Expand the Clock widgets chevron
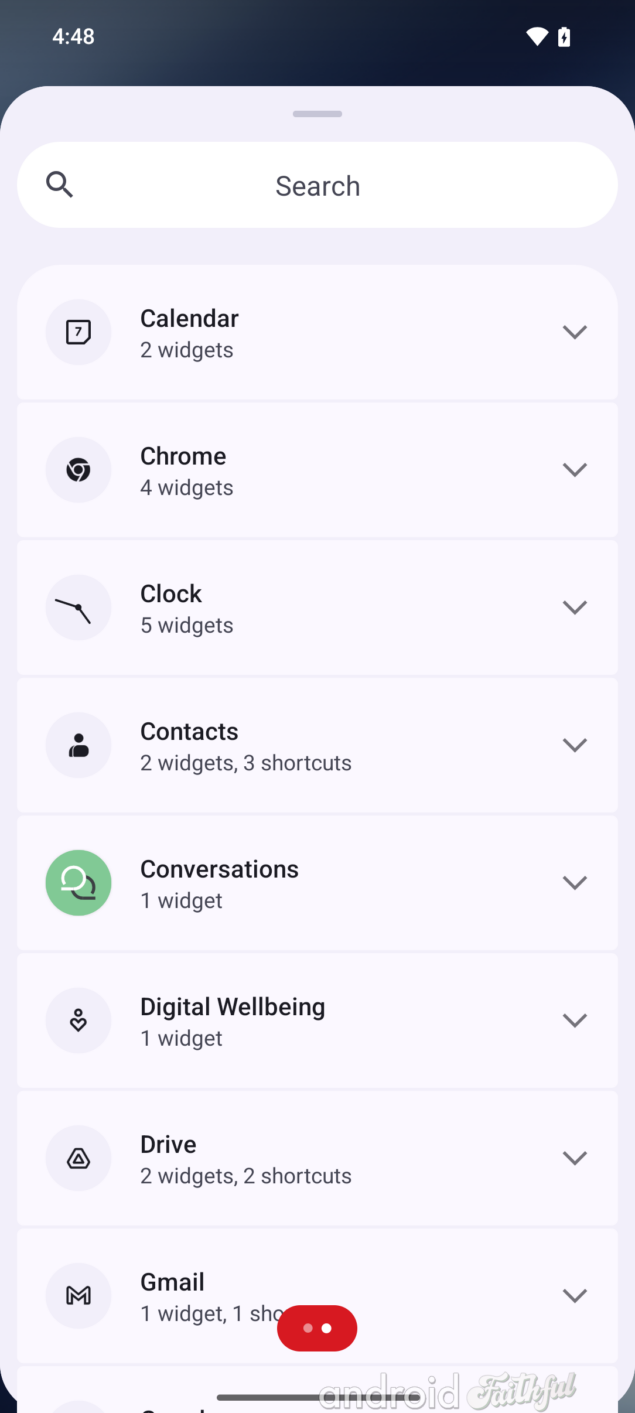The width and height of the screenshot is (635, 1413). point(574,607)
